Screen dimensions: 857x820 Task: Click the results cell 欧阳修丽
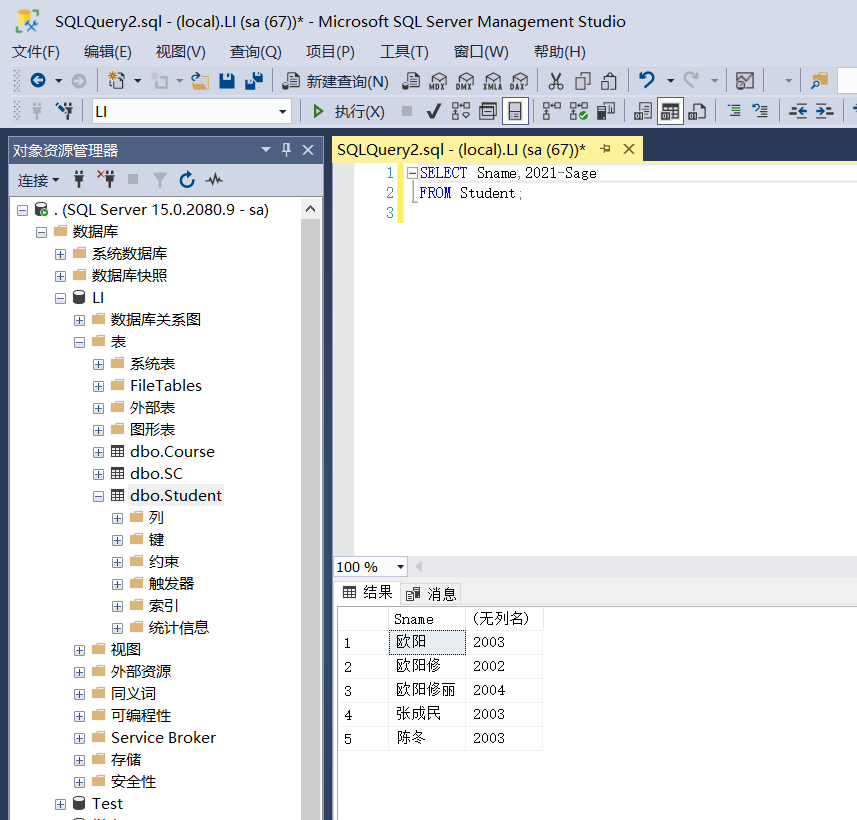tap(427, 690)
